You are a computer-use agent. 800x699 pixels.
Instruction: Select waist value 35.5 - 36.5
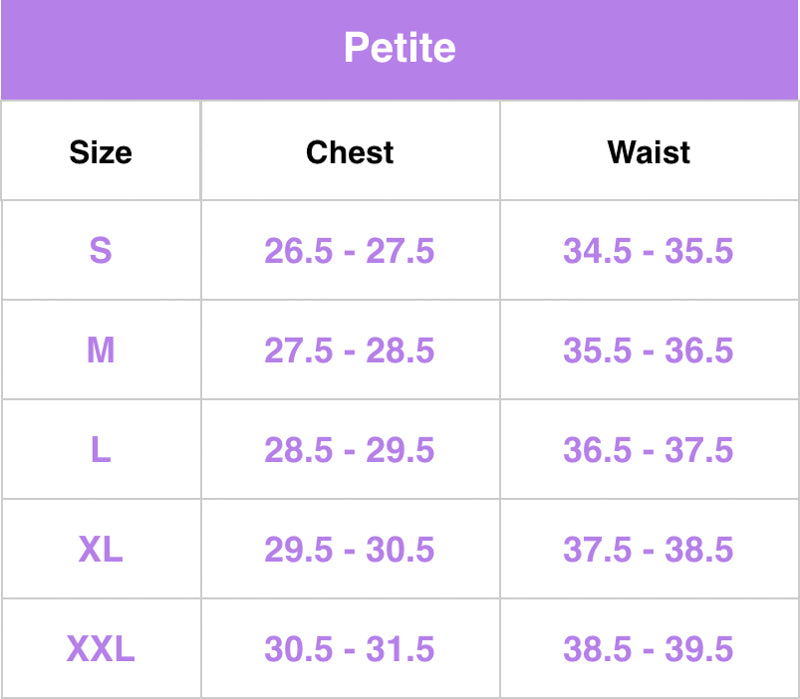click(648, 350)
